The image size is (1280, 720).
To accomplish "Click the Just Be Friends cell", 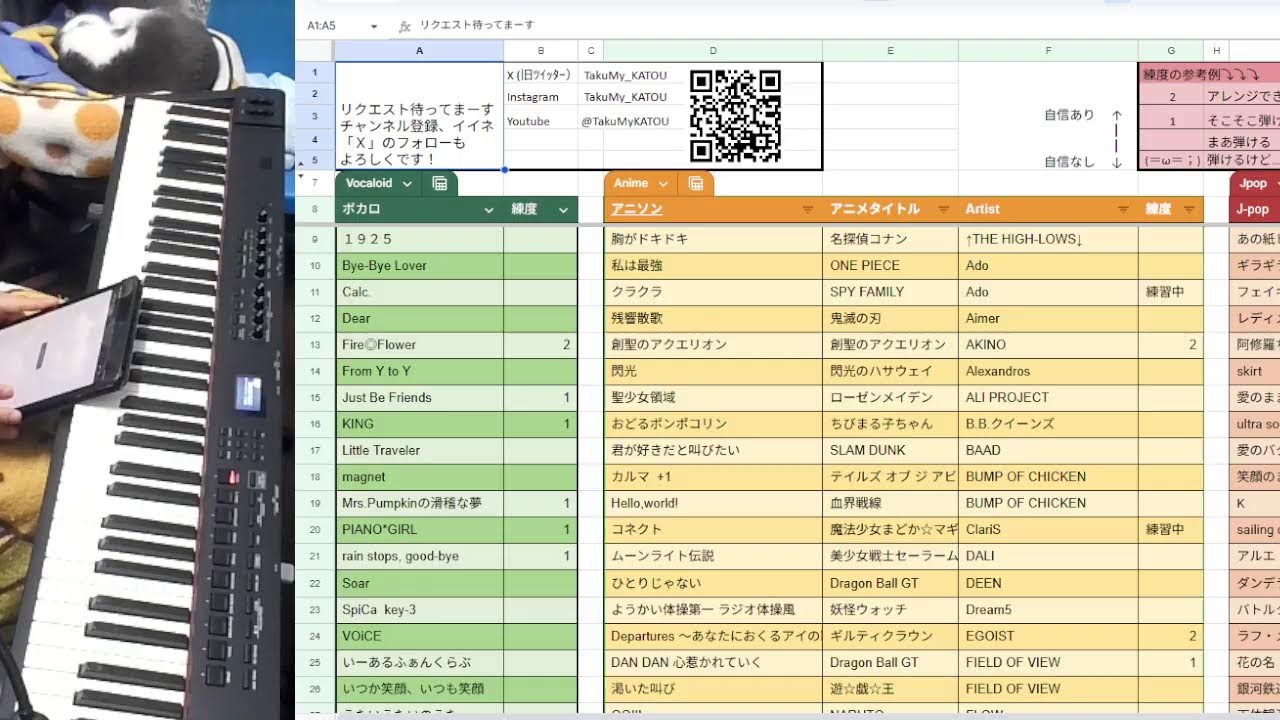I will pos(419,397).
